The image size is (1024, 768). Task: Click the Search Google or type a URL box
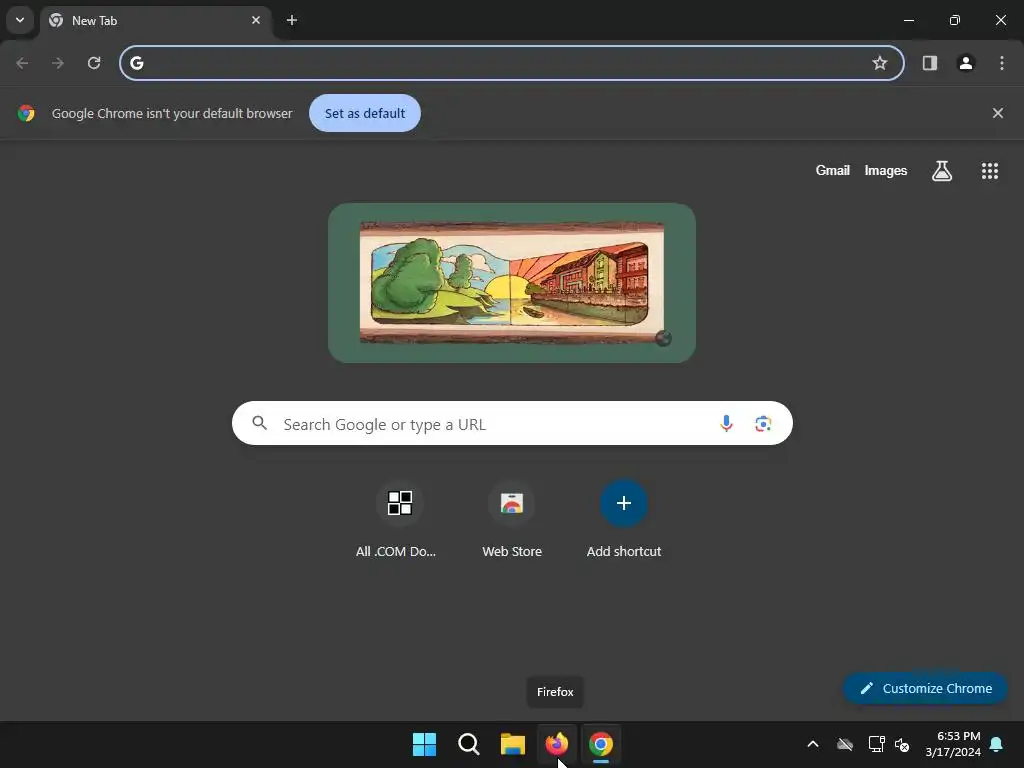(x=512, y=423)
